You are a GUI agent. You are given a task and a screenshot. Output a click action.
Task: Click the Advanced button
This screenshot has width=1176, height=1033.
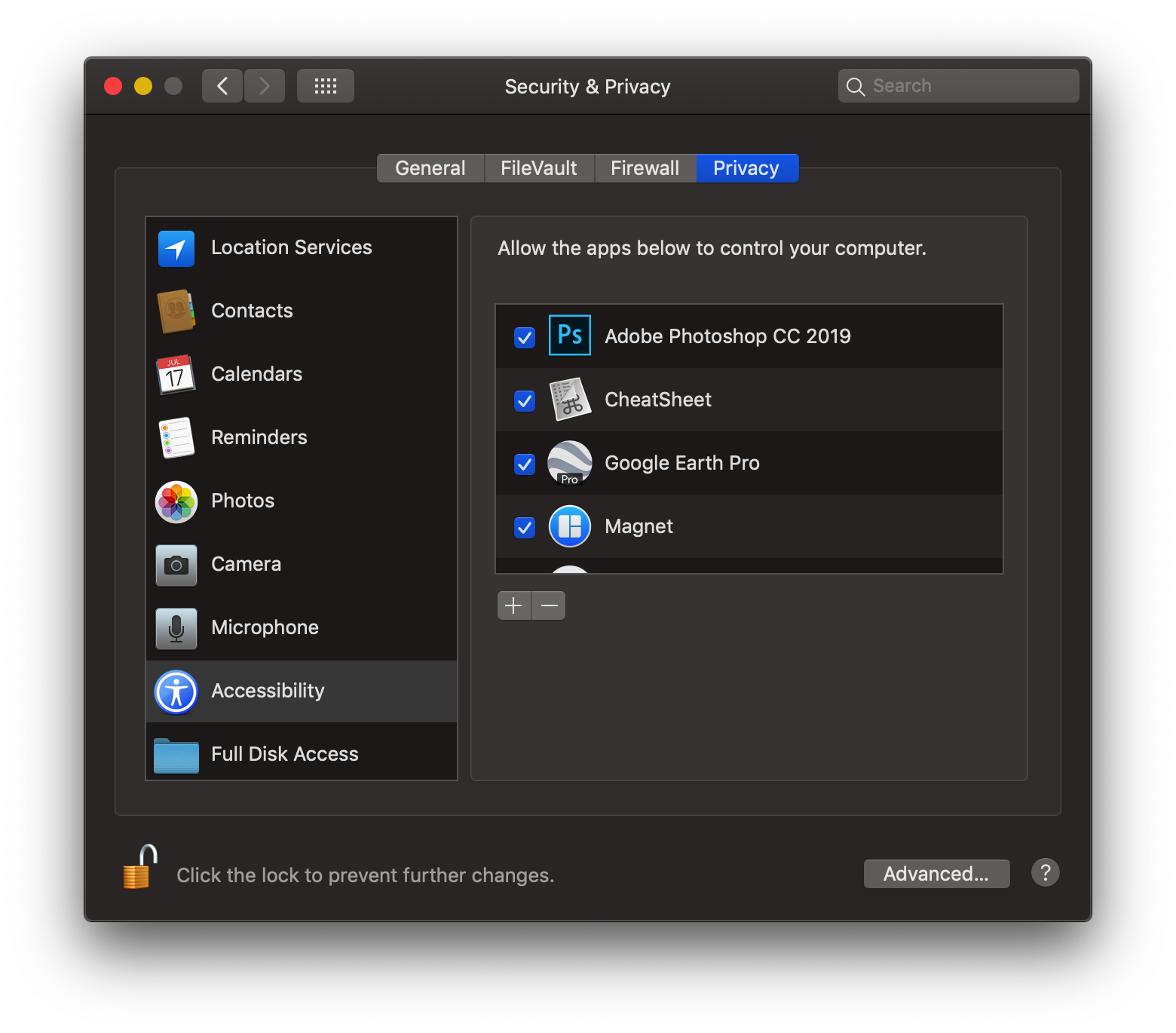936,873
